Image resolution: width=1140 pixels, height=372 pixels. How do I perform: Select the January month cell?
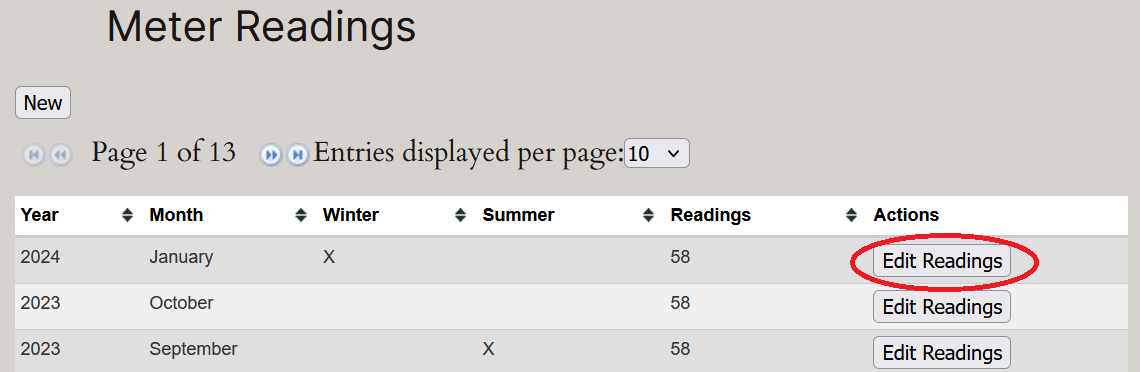pos(181,257)
